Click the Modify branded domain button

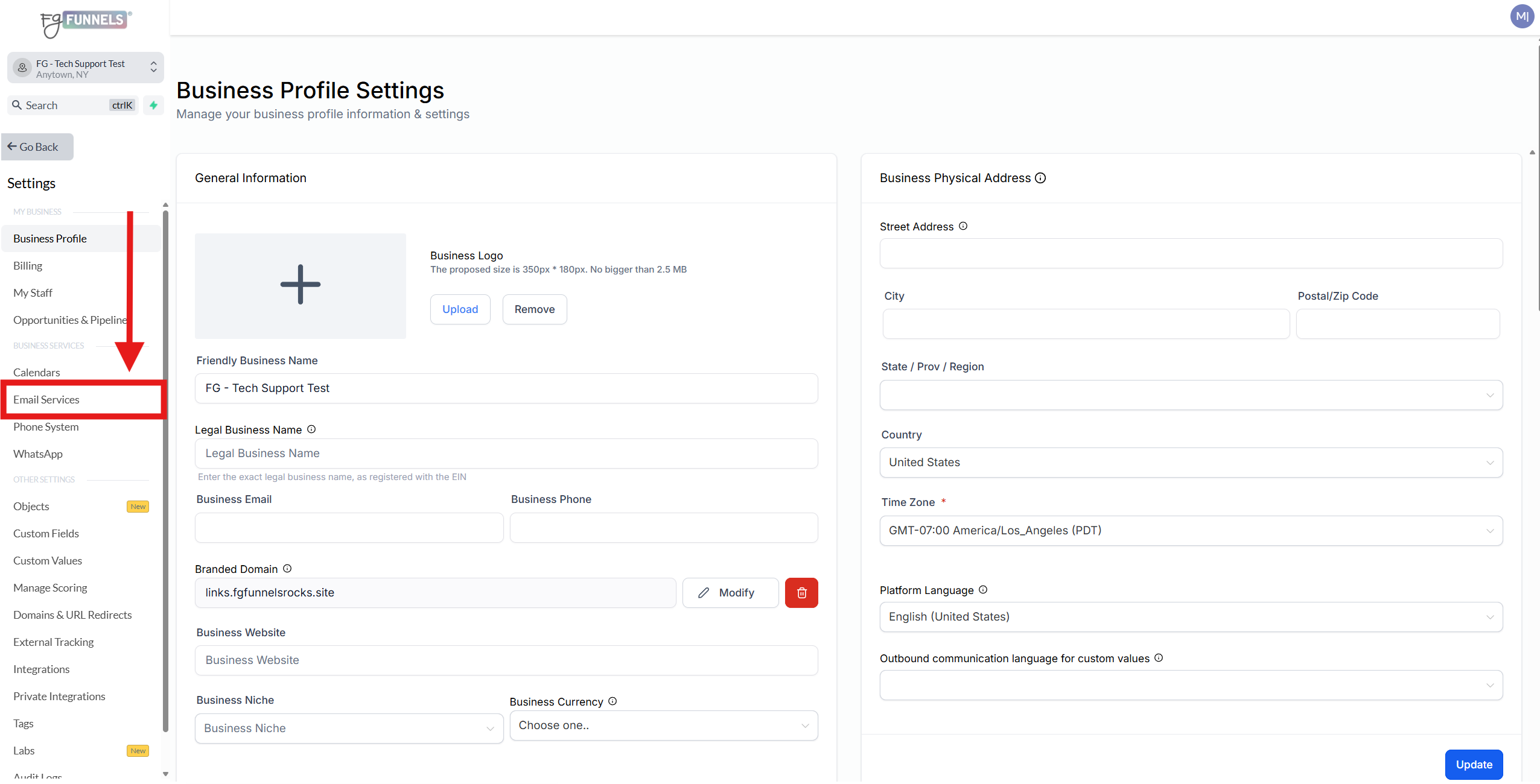730,593
